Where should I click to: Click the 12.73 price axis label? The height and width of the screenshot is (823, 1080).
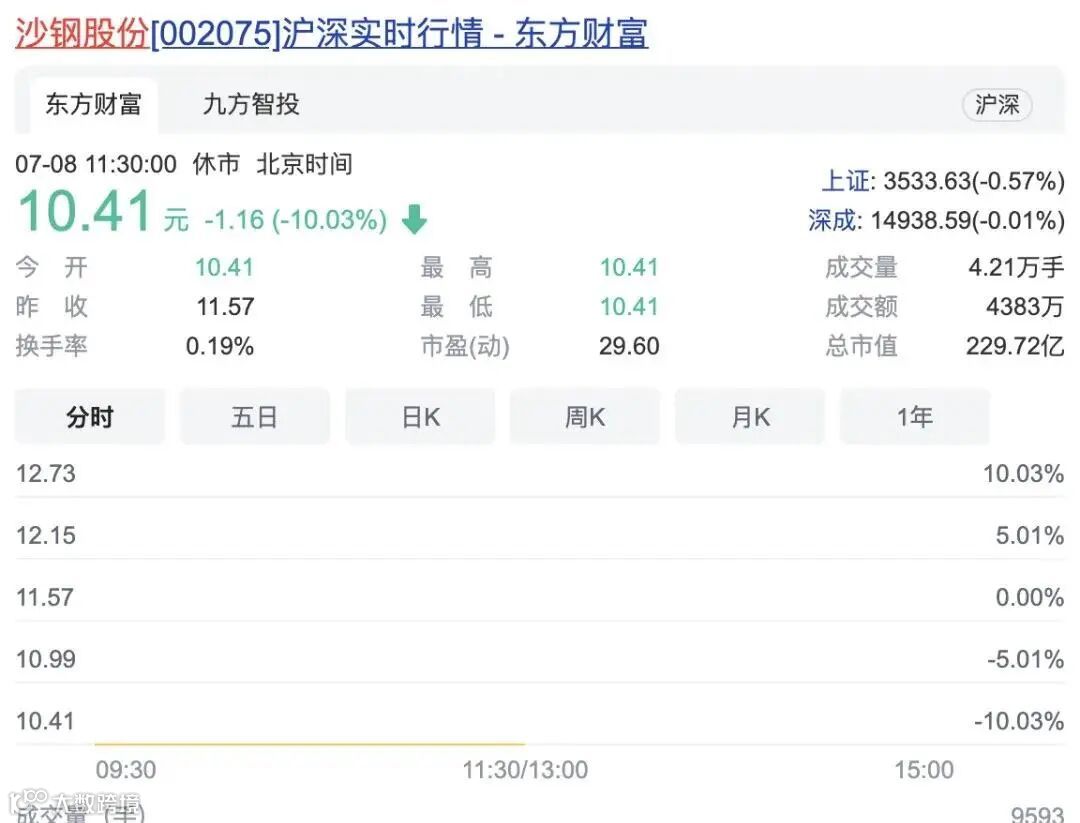pyautogui.click(x=45, y=474)
